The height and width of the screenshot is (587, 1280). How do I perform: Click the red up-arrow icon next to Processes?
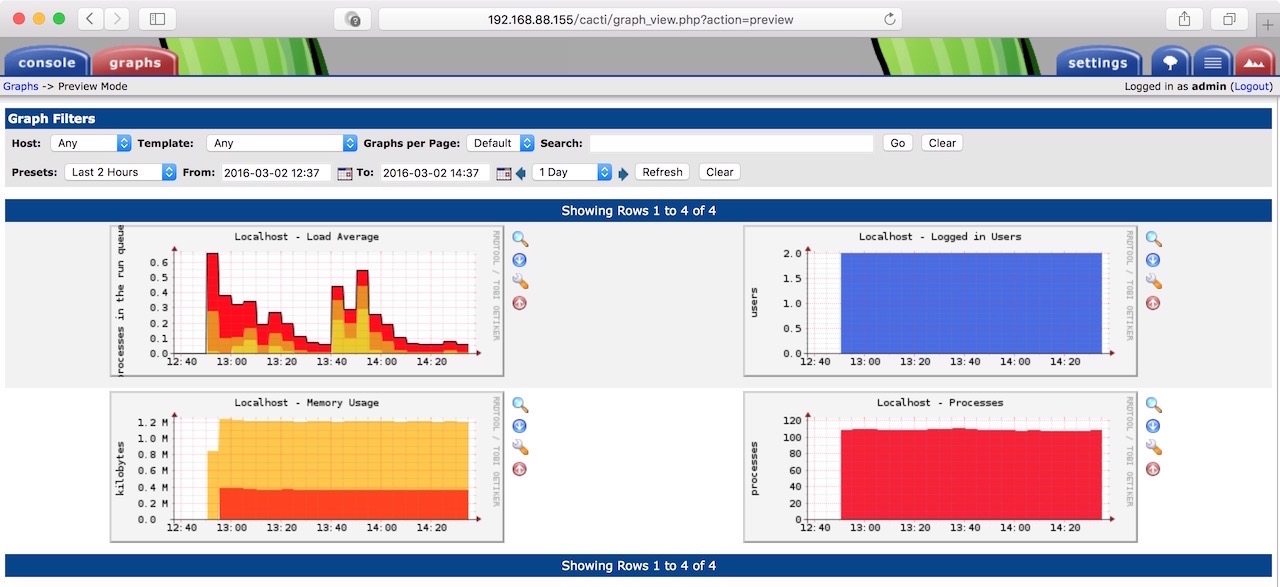coord(1153,469)
